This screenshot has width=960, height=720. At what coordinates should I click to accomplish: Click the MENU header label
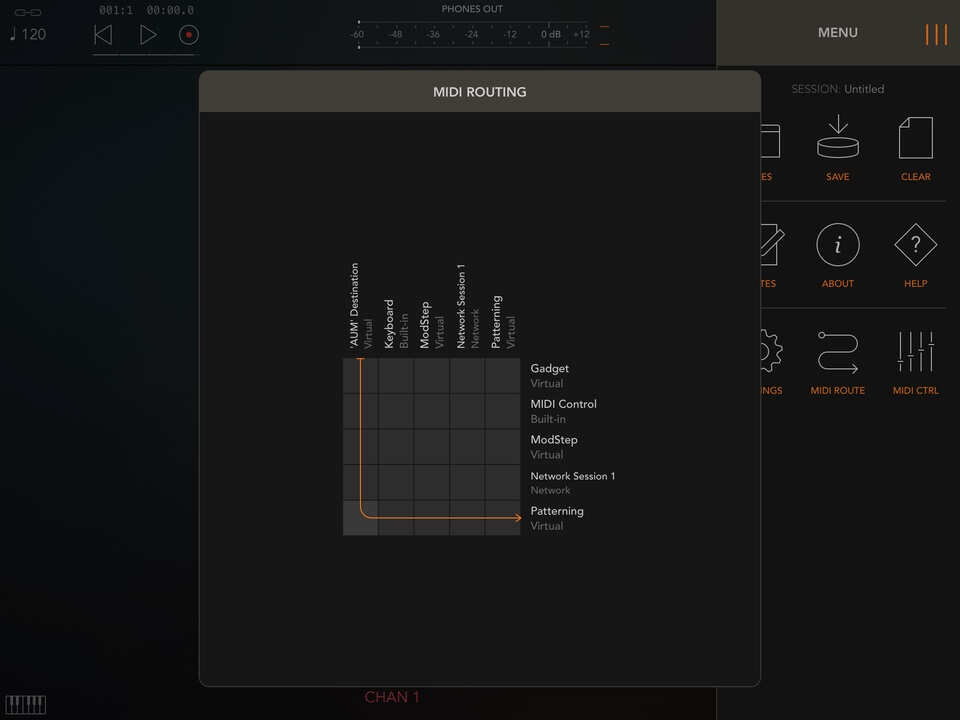tap(838, 32)
